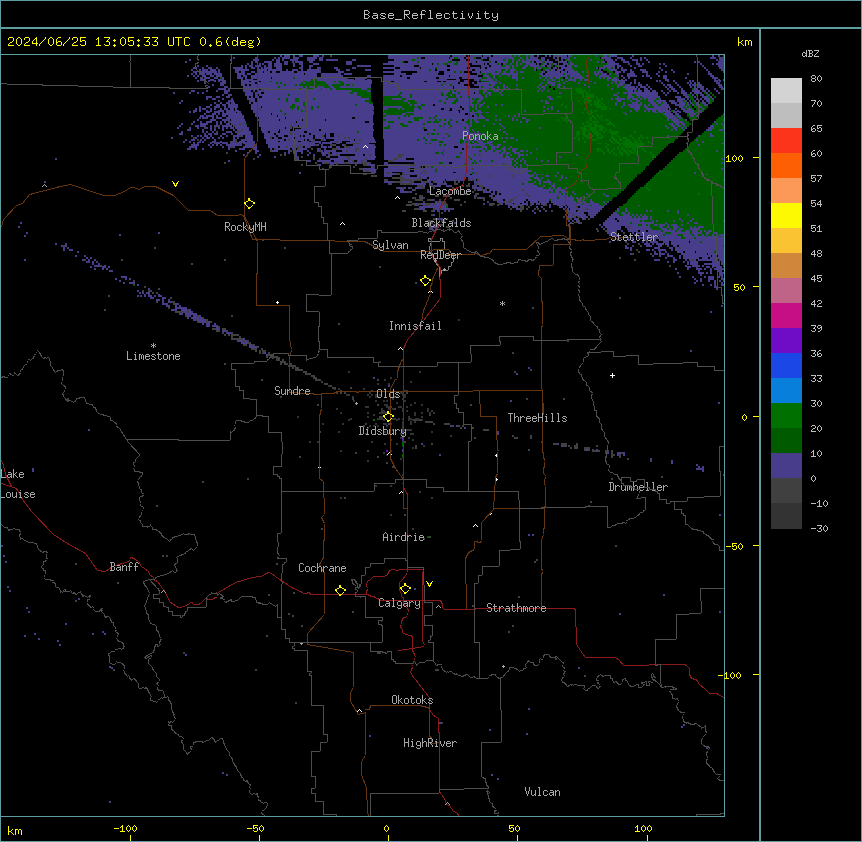Click the yellow V marker northwest of RockyMH
The height and width of the screenshot is (842, 862).
pyautogui.click(x=175, y=184)
